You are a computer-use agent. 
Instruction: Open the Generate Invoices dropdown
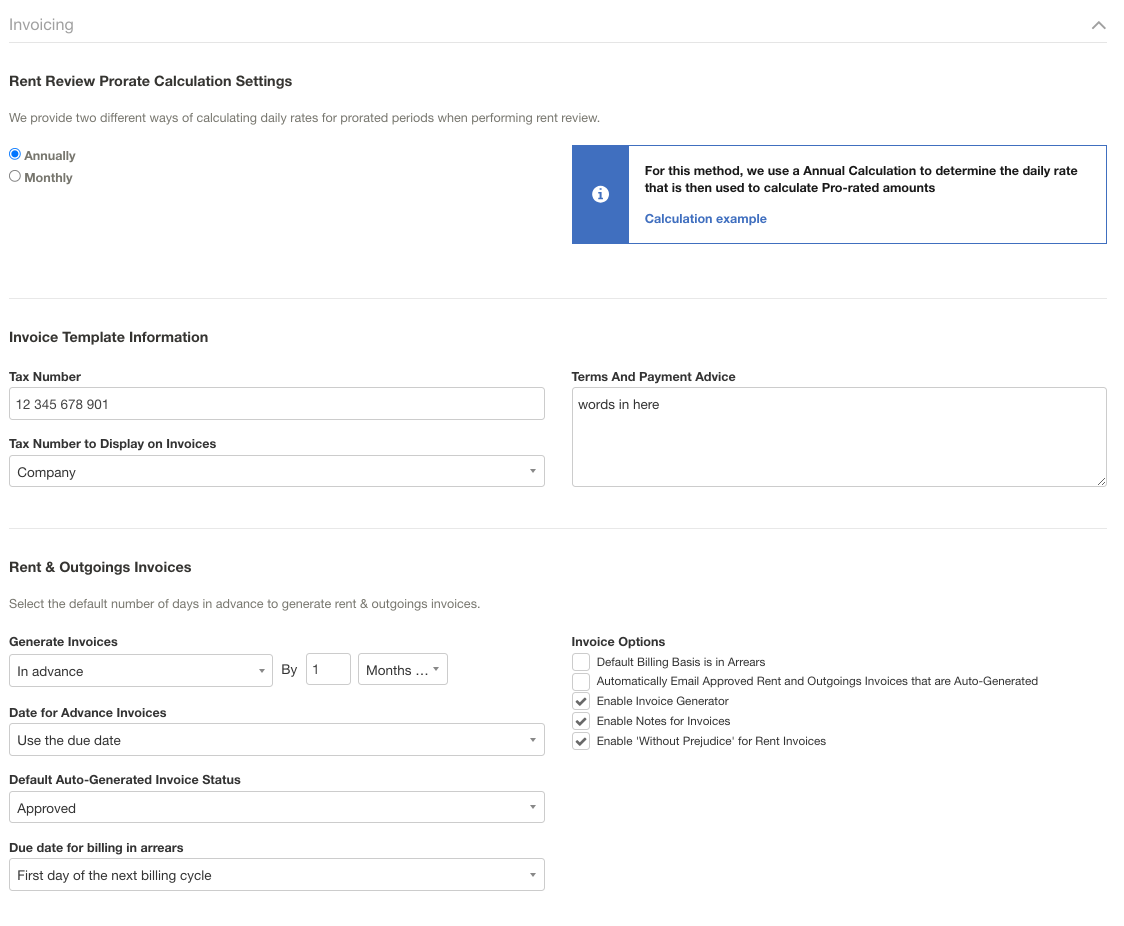pos(140,671)
